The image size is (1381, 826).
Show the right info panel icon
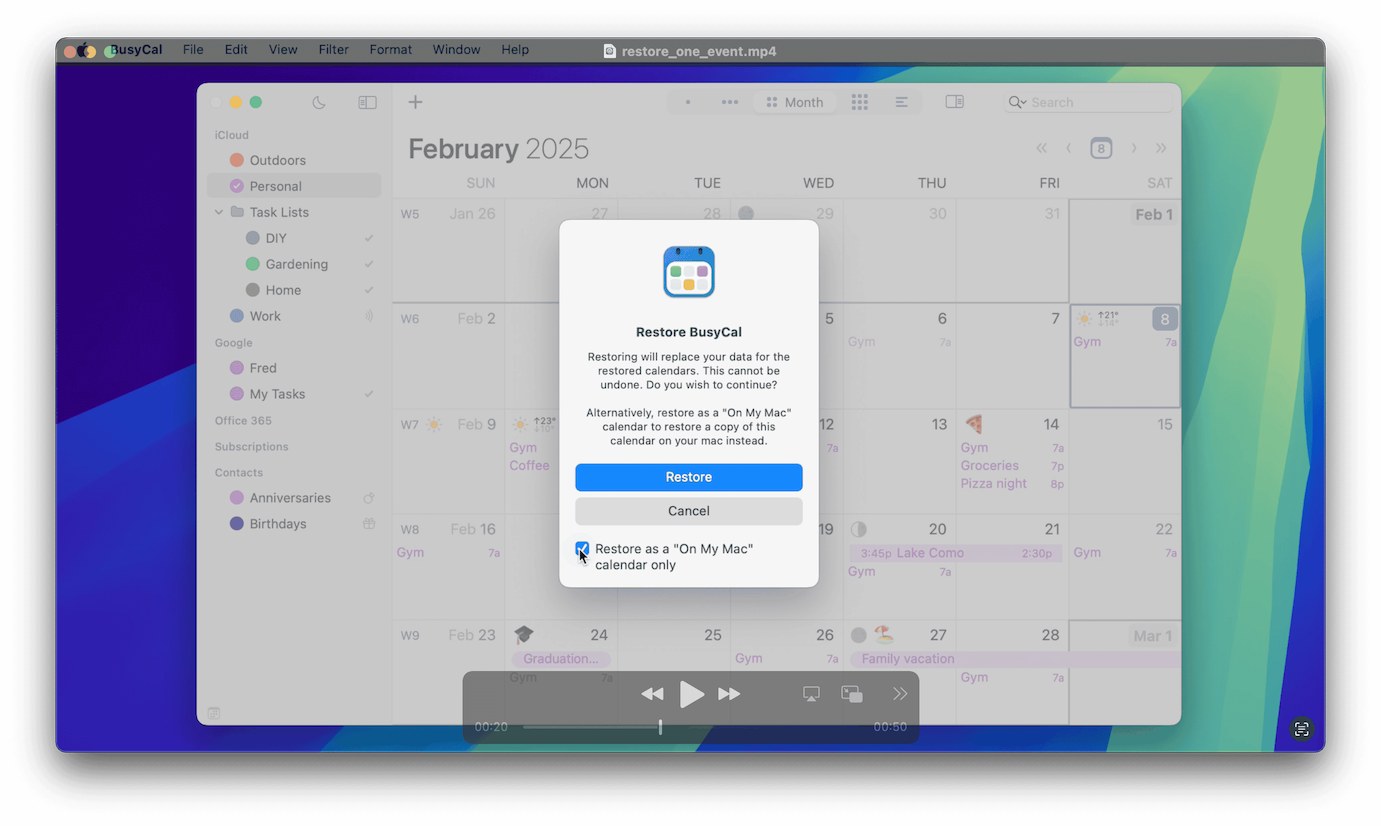coord(954,102)
